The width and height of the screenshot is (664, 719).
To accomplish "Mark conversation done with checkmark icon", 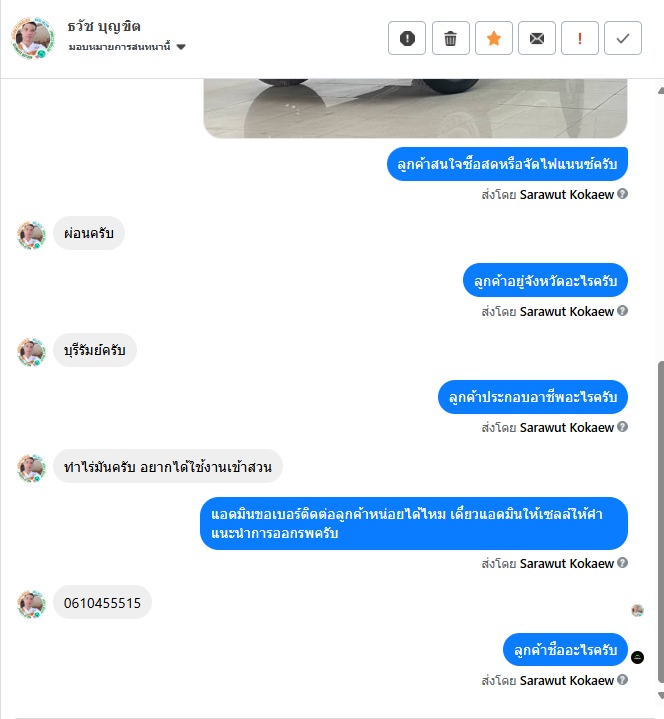I will (x=623, y=38).
